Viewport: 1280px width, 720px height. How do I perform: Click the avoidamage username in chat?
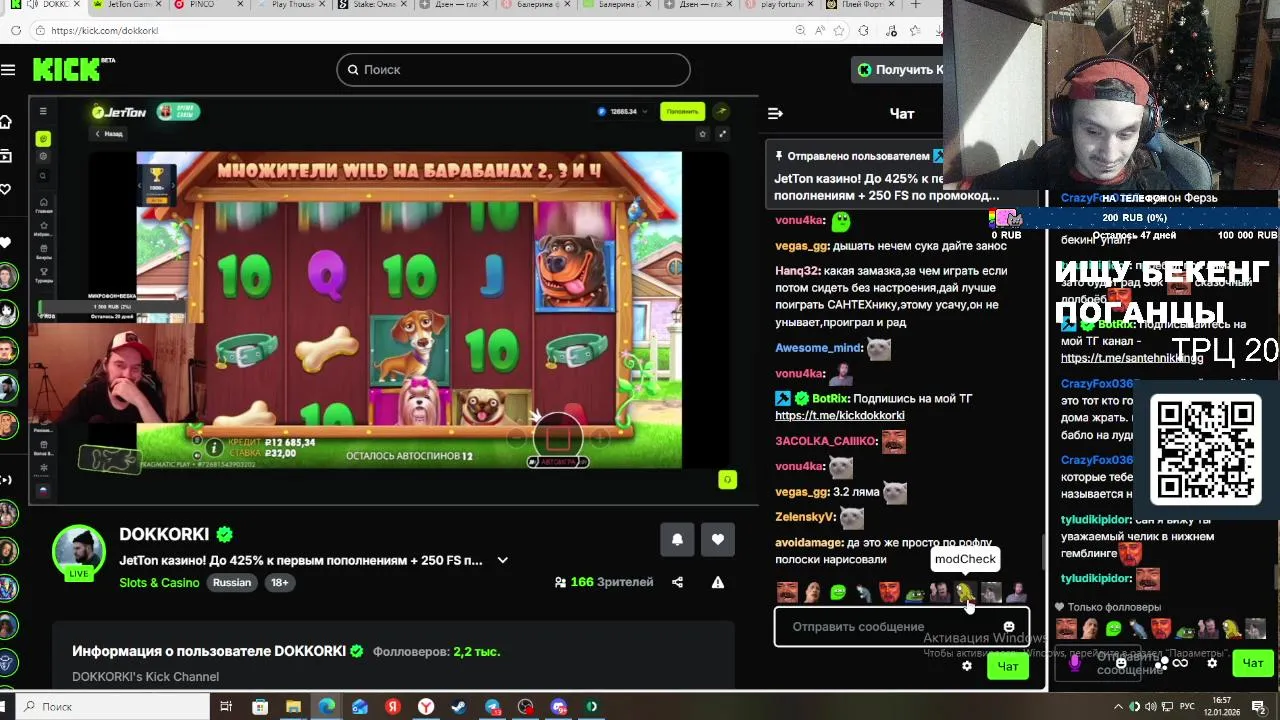click(809, 543)
